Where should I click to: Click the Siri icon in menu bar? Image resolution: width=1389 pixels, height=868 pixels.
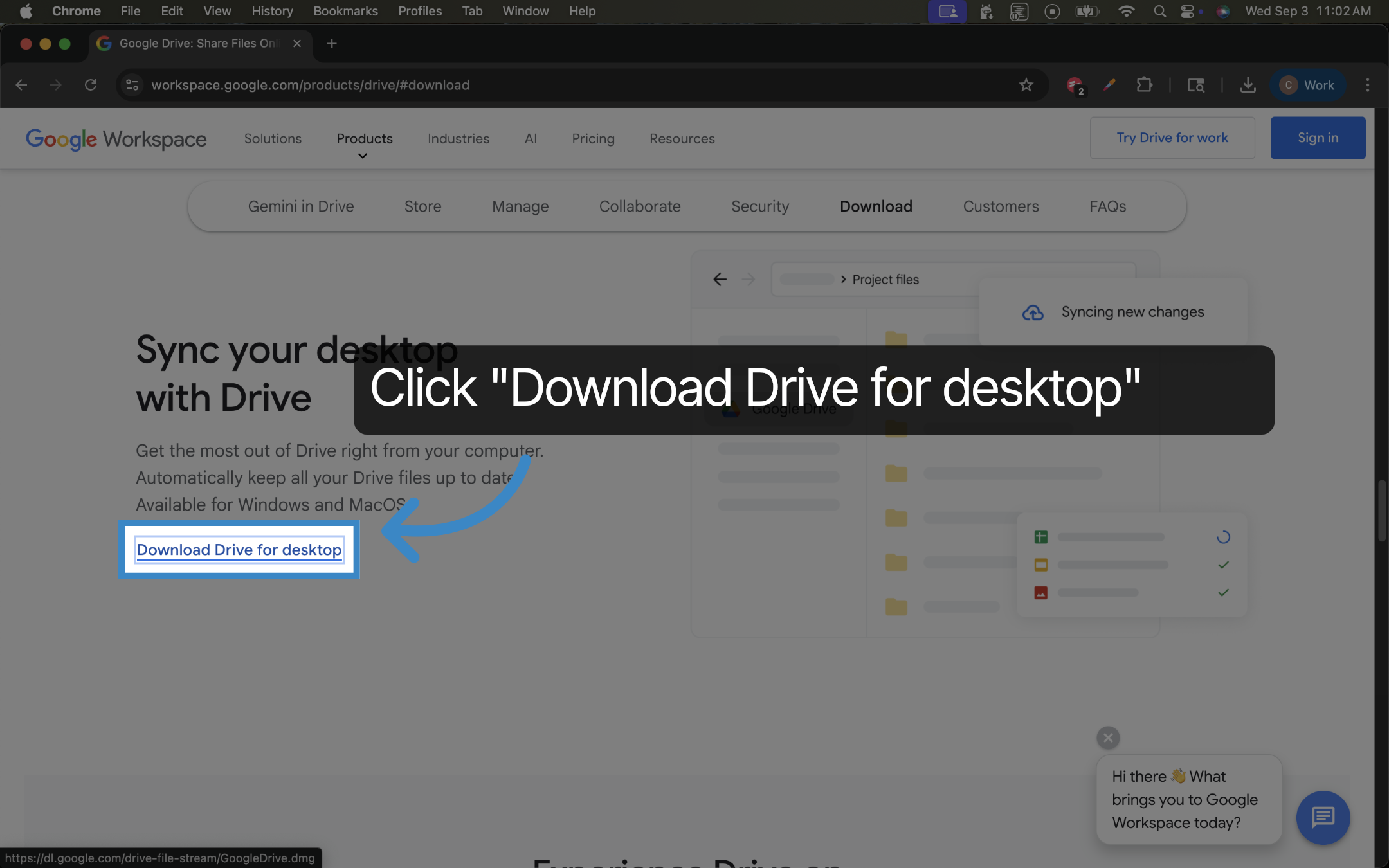click(x=1223, y=11)
